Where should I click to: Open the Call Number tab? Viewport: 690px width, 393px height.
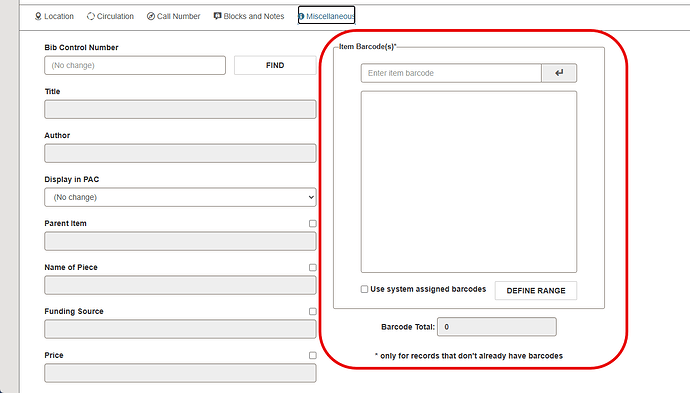pos(173,16)
